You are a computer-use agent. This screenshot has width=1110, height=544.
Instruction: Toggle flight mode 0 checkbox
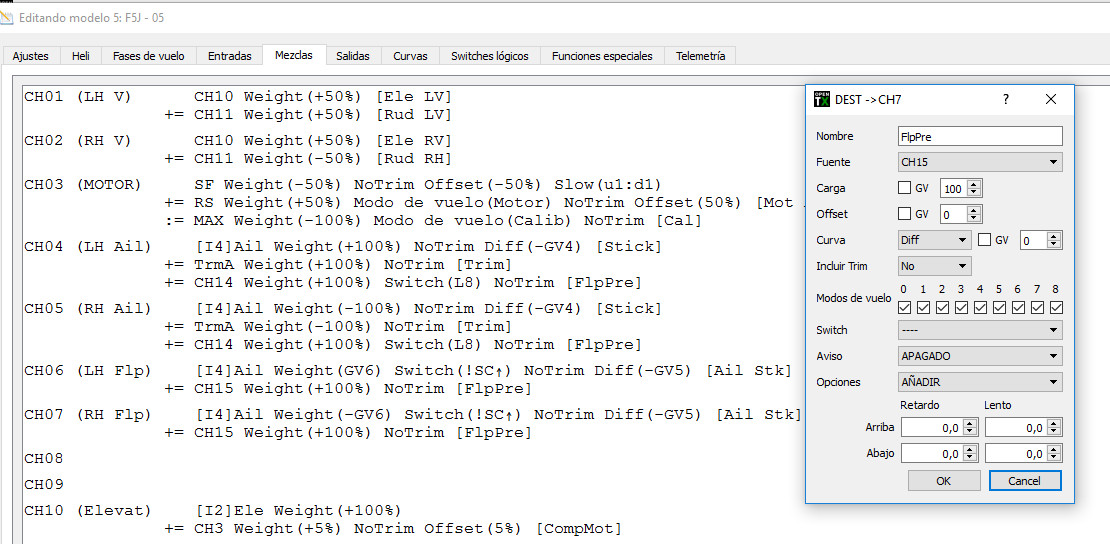click(905, 308)
